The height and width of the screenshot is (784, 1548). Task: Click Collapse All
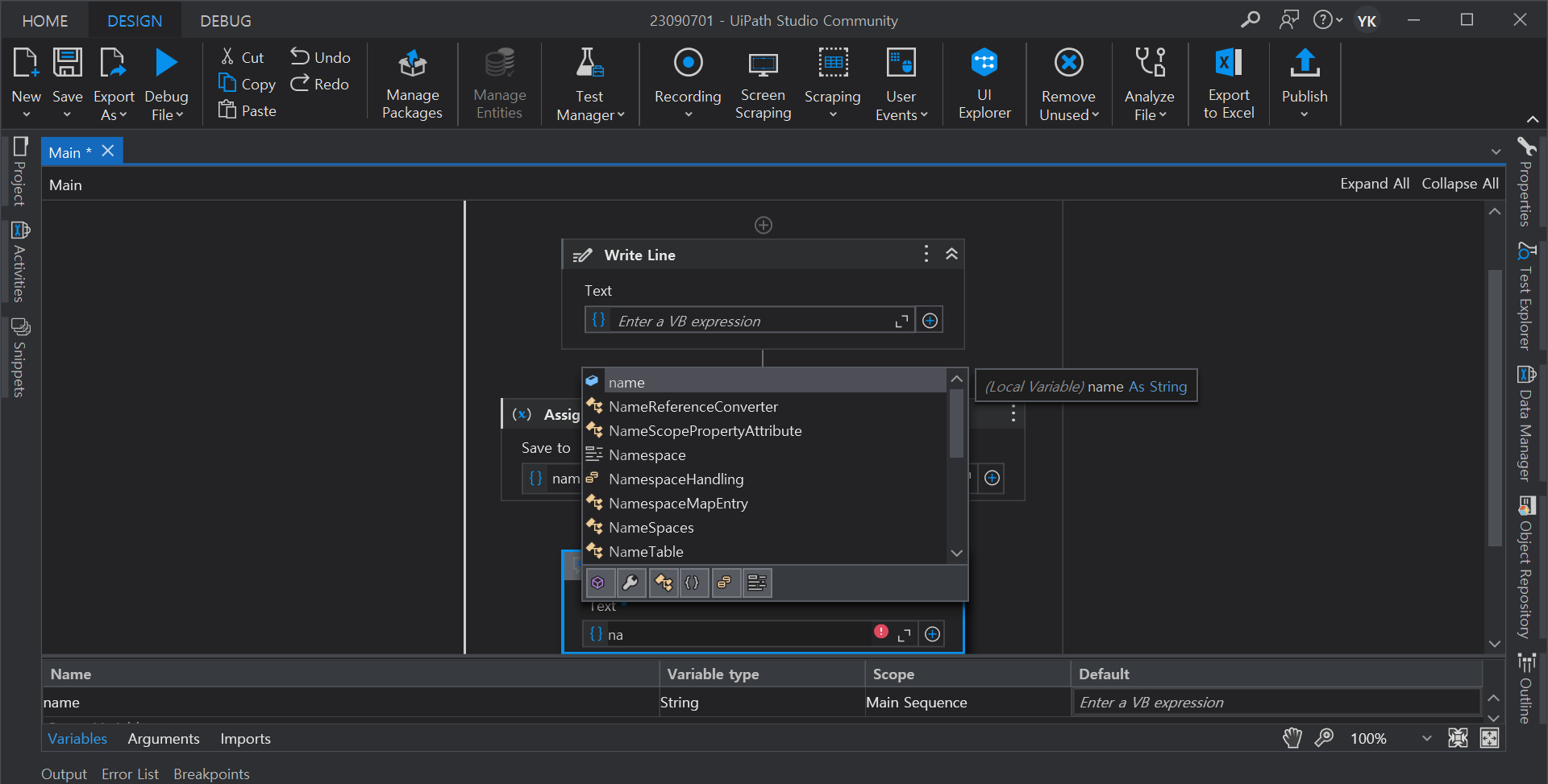click(x=1460, y=184)
